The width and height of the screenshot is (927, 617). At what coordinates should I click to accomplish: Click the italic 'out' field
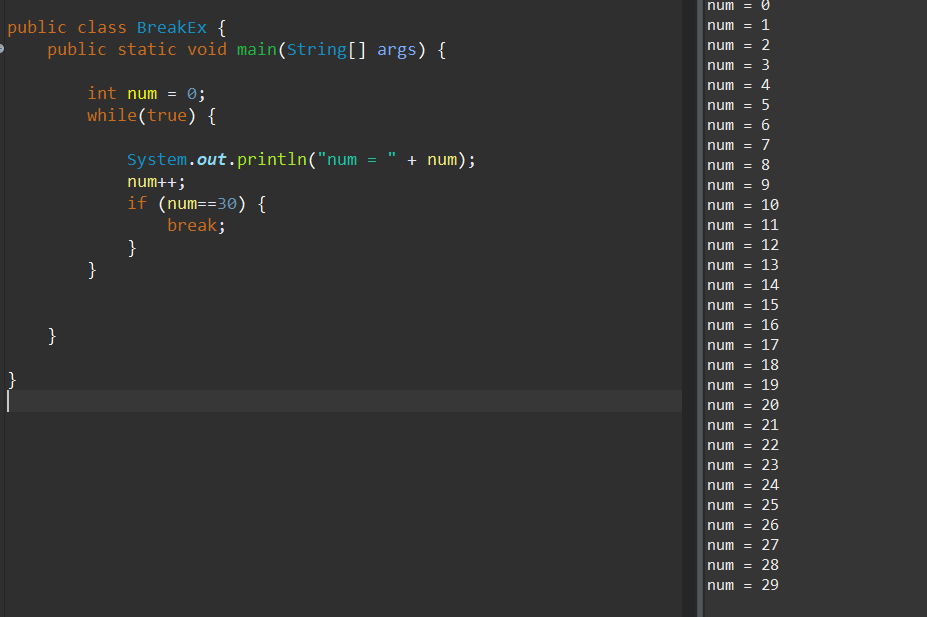(212, 160)
